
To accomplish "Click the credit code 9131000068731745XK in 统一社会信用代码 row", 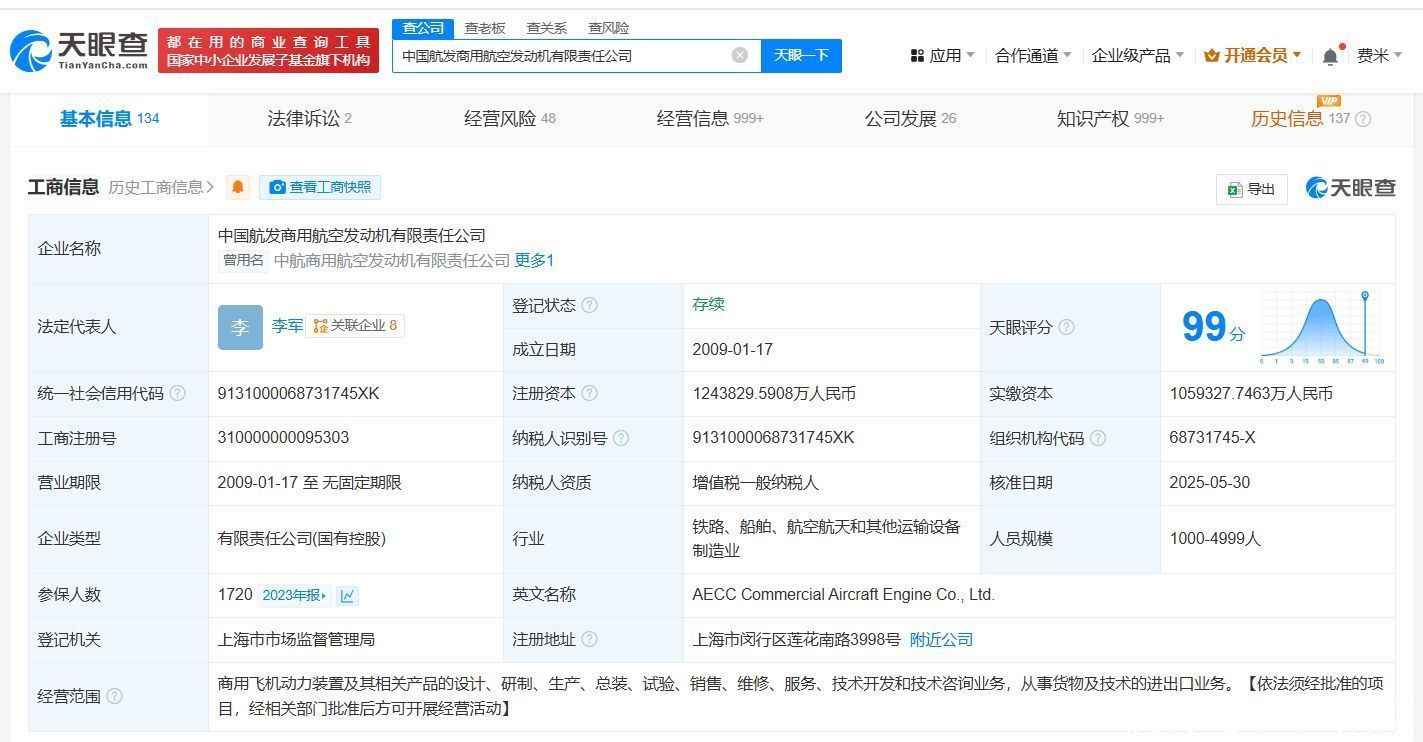I will 298,393.
